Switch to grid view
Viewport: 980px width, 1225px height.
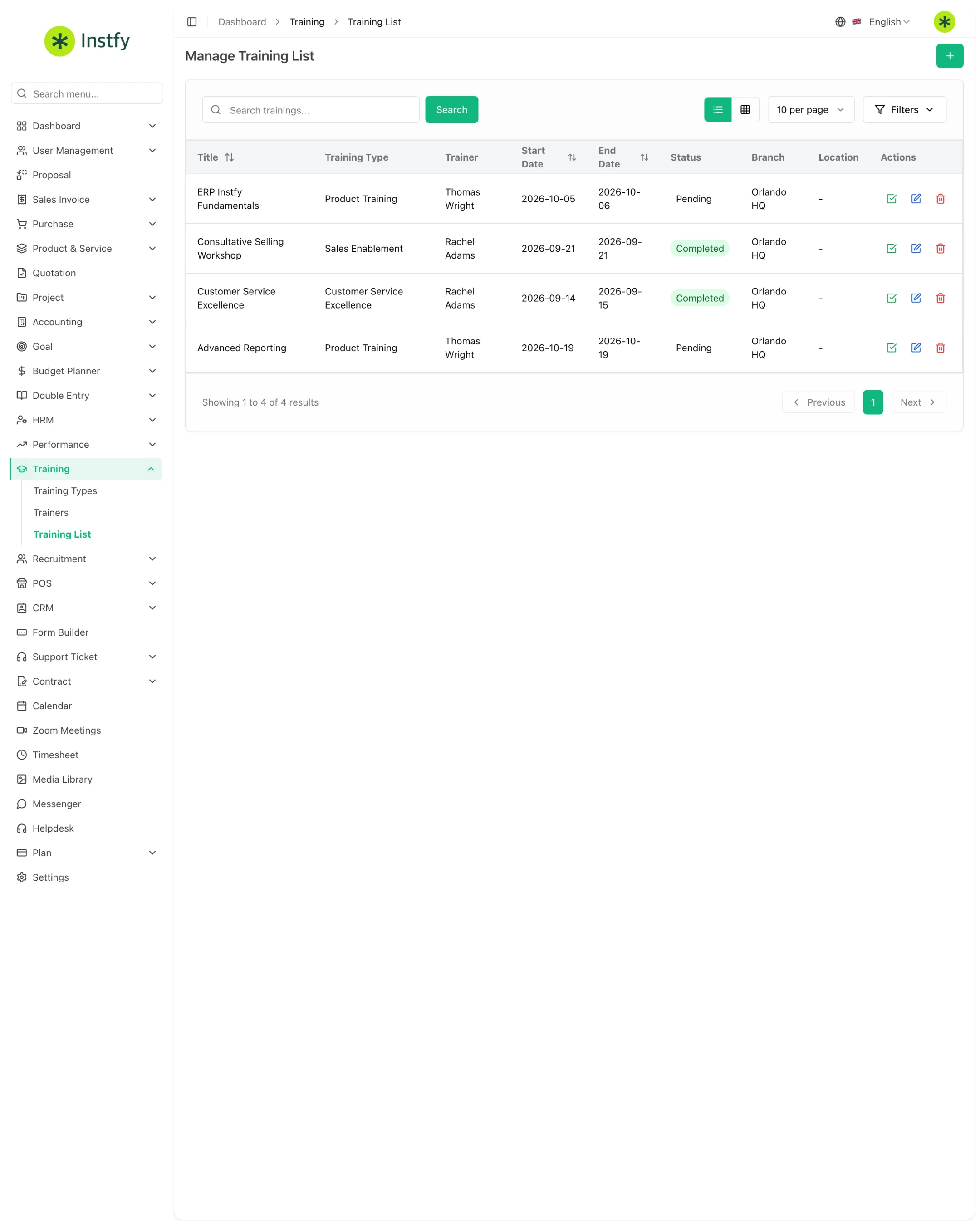(x=745, y=110)
